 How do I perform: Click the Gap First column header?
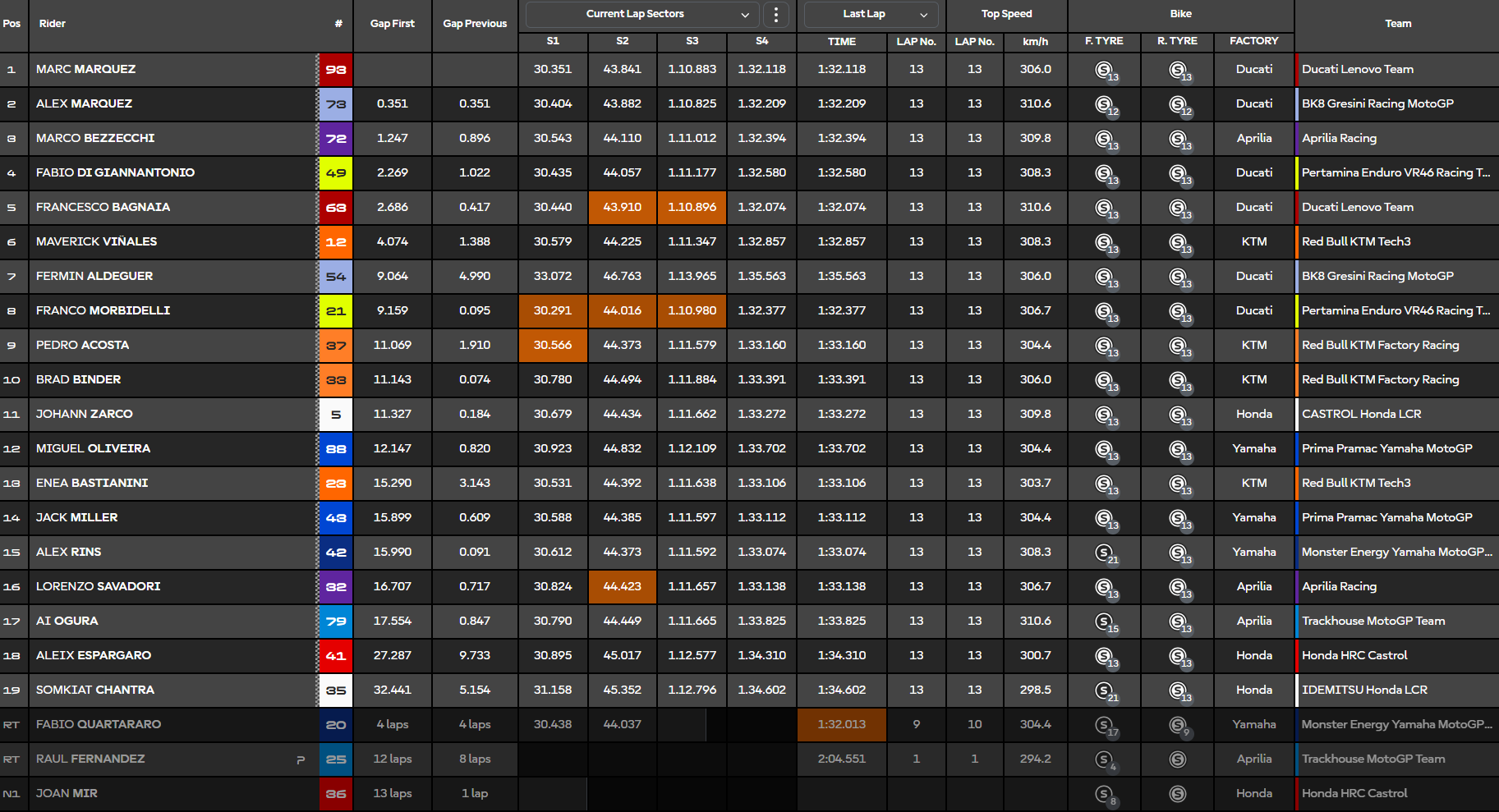tap(392, 24)
